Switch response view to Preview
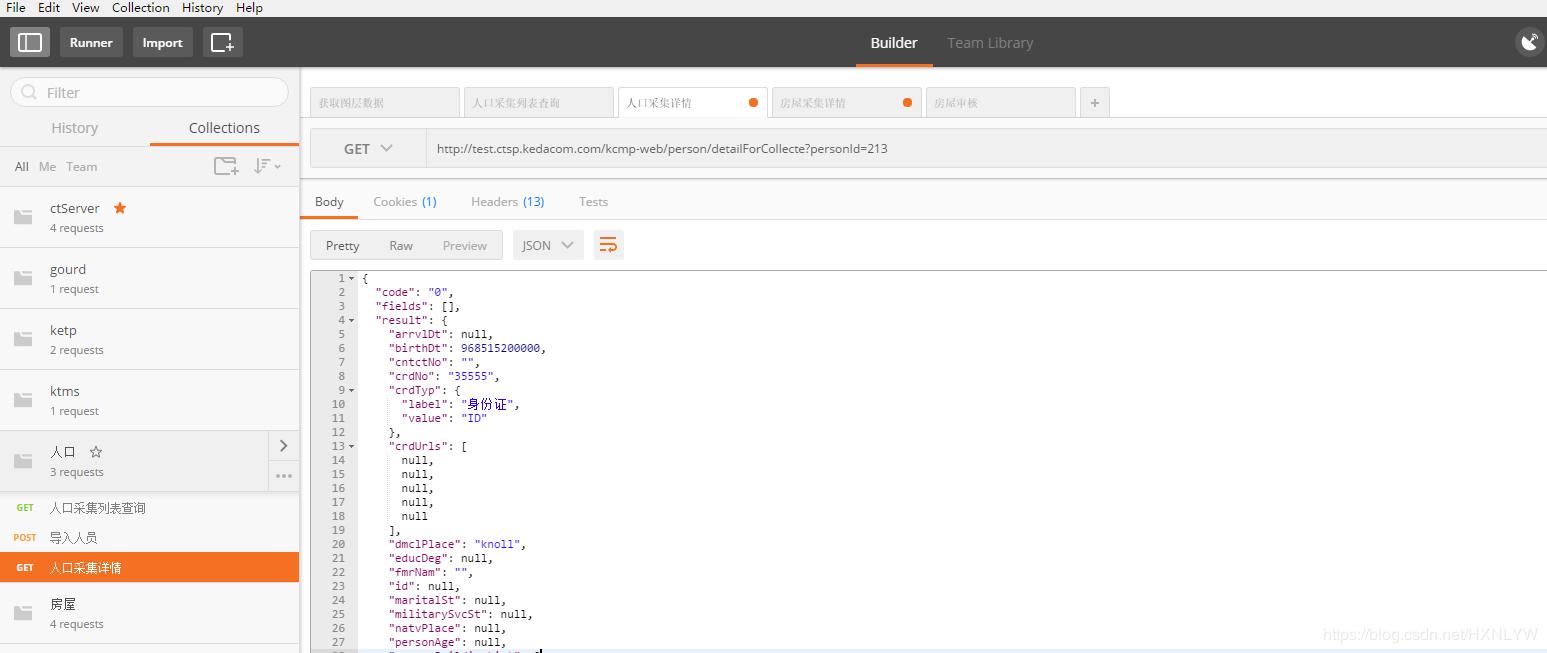Screen dimensions: 1547x653 tap(465, 245)
